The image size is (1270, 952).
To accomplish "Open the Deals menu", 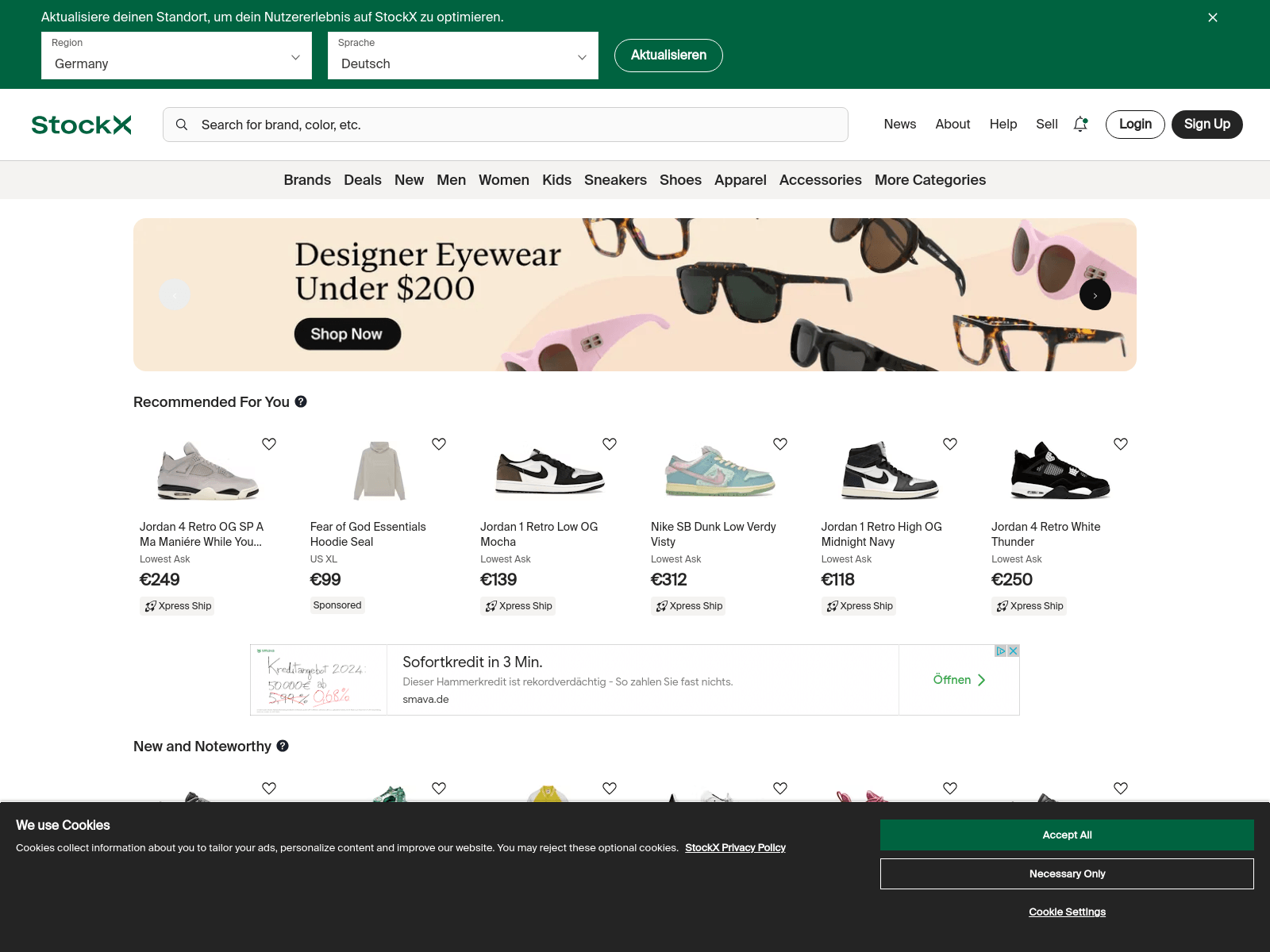I will click(363, 180).
